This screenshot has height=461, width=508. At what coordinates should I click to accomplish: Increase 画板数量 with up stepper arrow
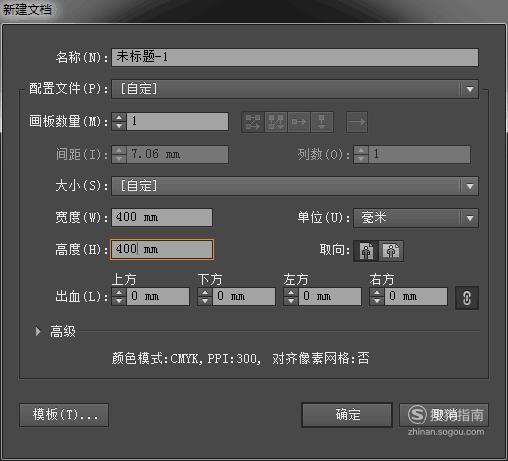[119, 117]
